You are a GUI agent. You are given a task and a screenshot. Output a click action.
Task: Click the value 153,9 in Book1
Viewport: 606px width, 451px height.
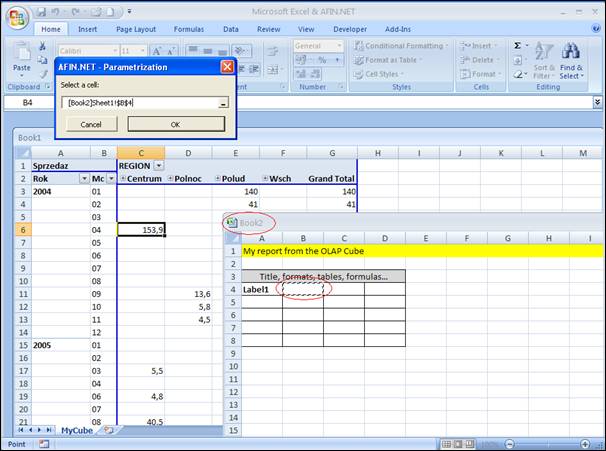(x=141, y=230)
